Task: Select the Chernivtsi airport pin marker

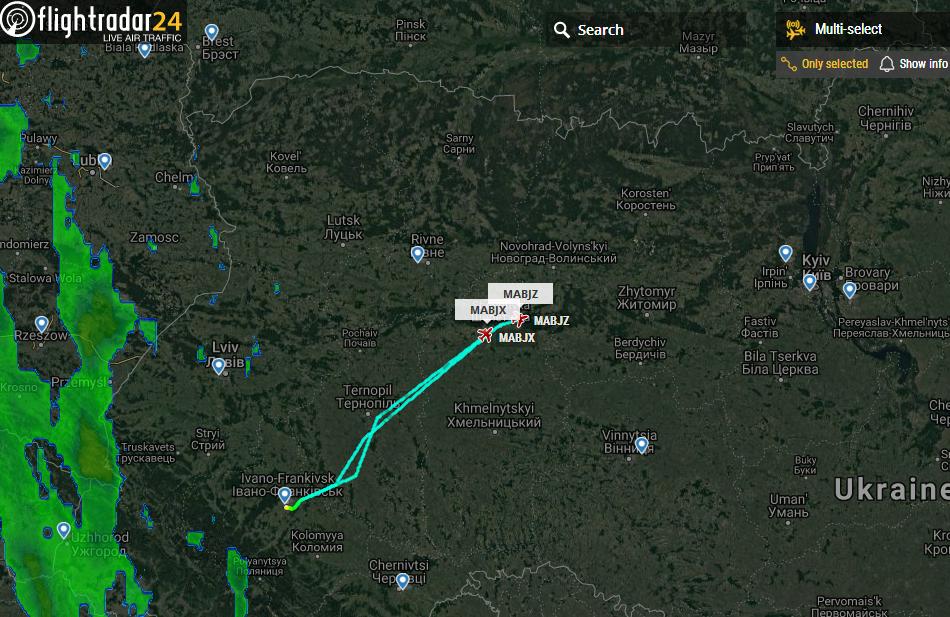Action: [x=402, y=581]
